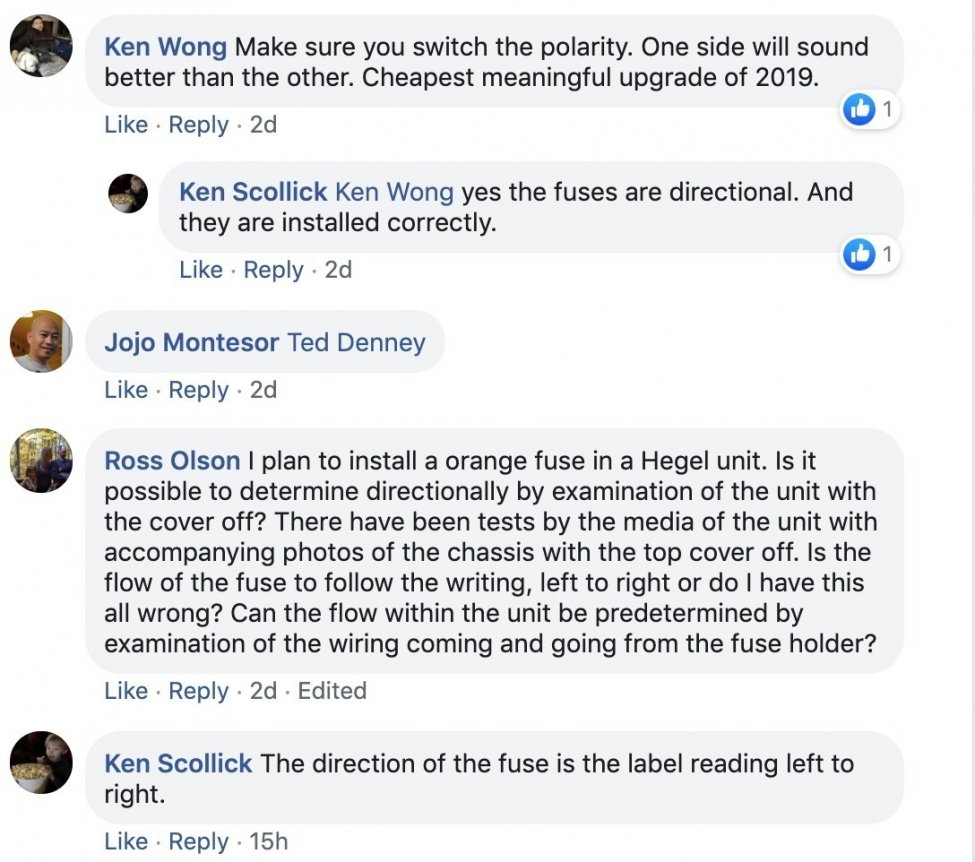
Task: Reply to Ken Wong's comment
Action: pyautogui.click(x=199, y=125)
